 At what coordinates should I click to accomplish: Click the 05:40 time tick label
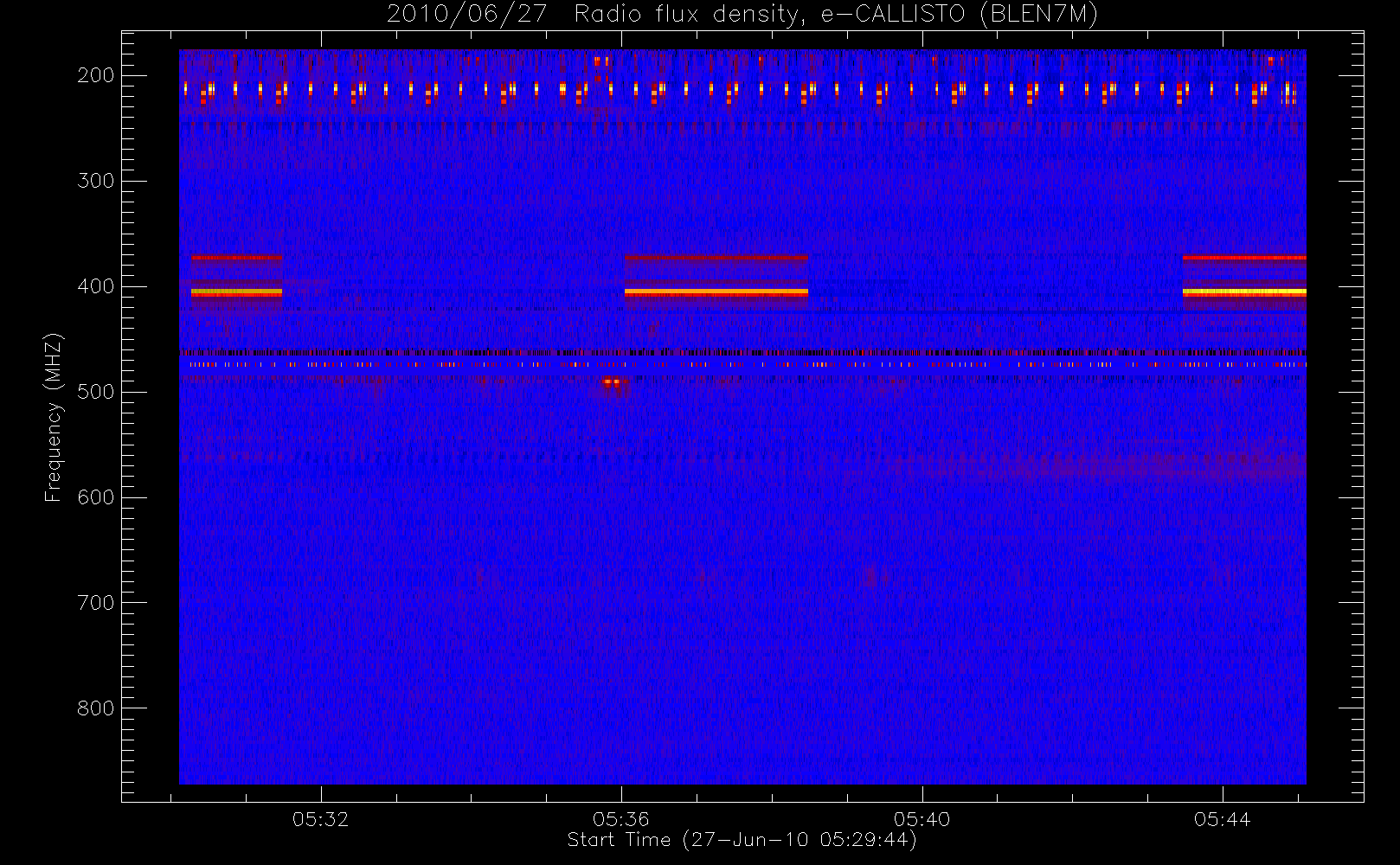(922, 819)
